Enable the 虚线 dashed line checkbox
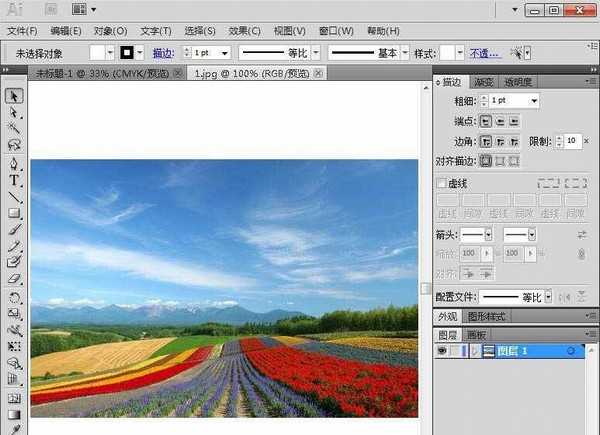This screenshot has height=435, width=600. click(x=442, y=184)
